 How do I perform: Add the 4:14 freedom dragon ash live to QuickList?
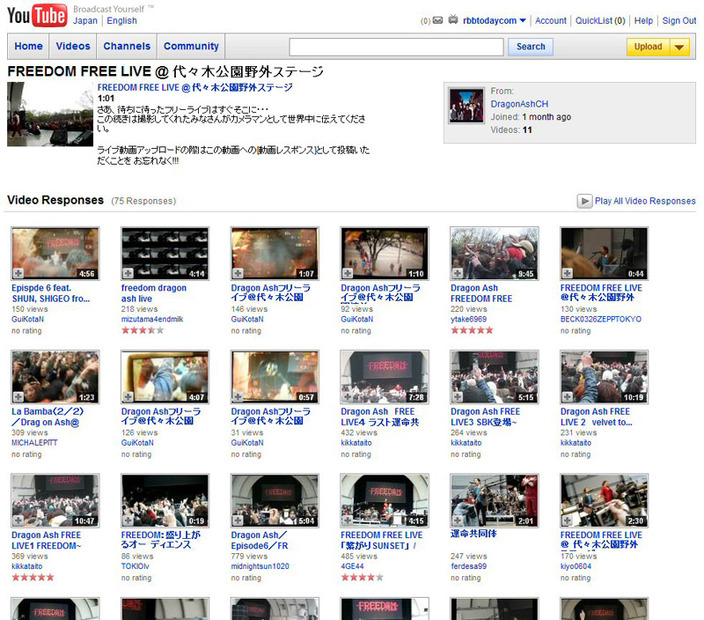[x=128, y=273]
